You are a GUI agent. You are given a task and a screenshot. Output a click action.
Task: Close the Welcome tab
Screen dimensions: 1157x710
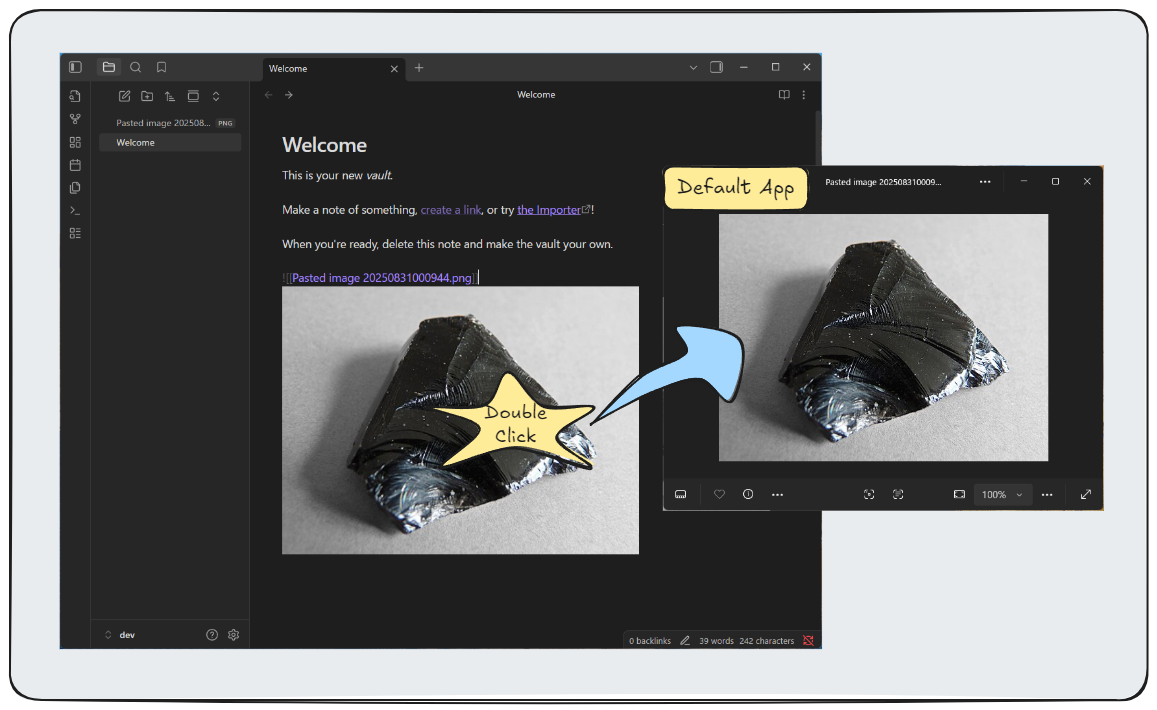[394, 69]
